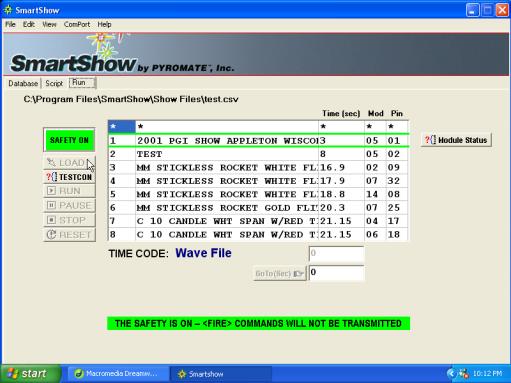Select row 2 TEST in the cue list
This screenshot has height=383, width=511.
(x=258, y=154)
